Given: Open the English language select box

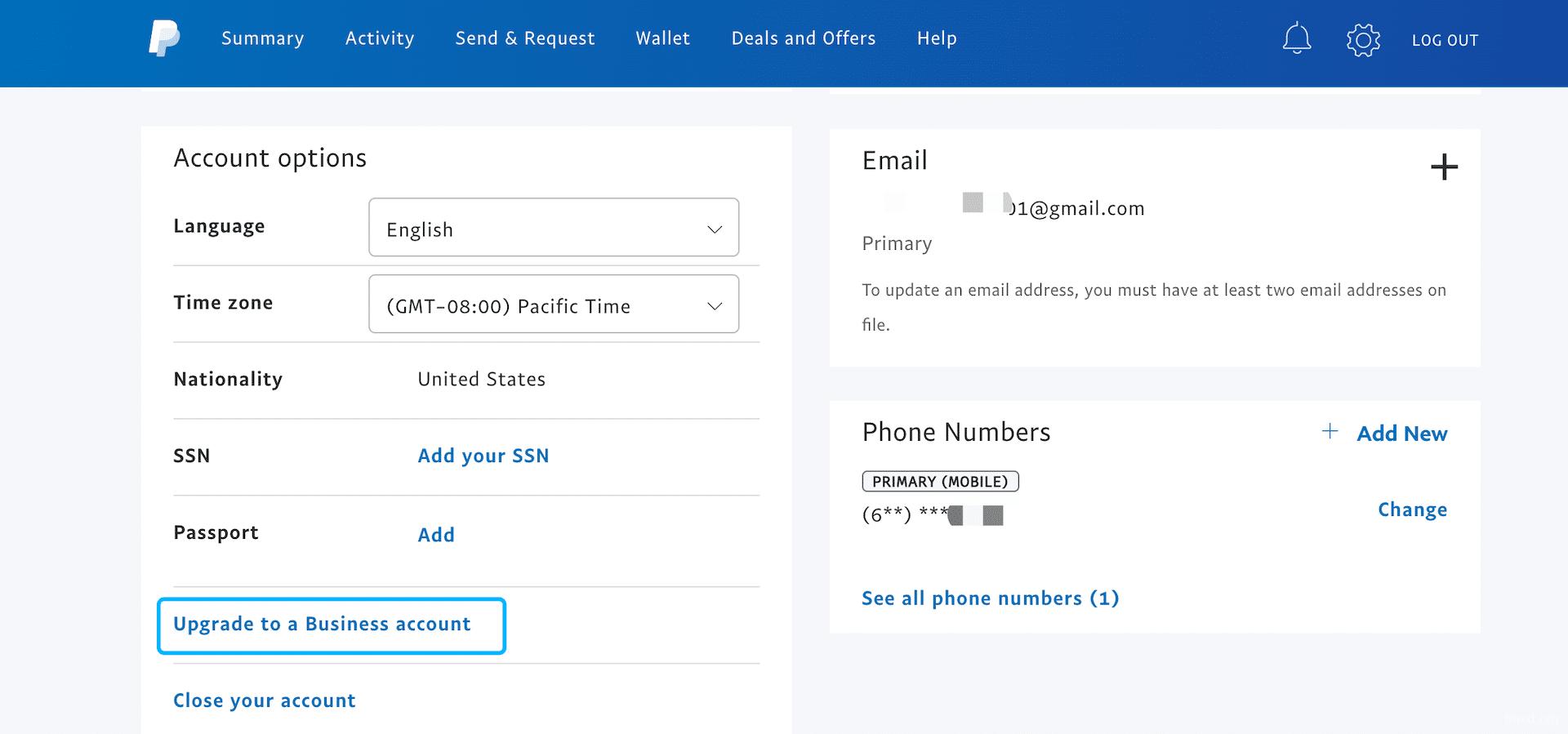Looking at the screenshot, I should (x=539, y=229).
